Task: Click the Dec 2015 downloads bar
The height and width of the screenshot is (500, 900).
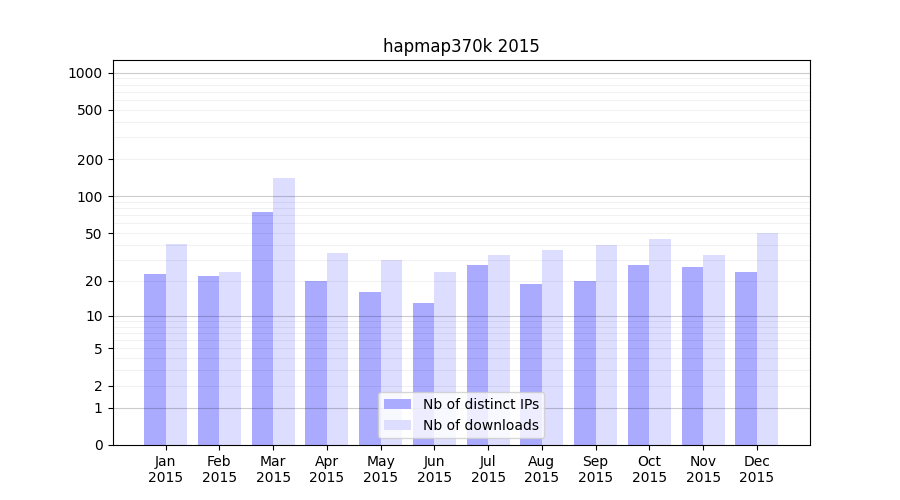Action: tap(768, 339)
